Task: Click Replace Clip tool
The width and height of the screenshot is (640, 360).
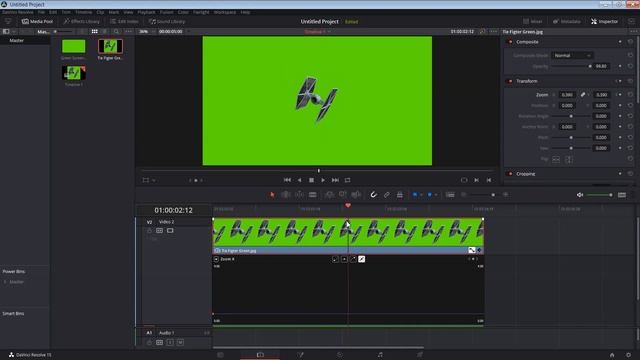Action: tap(356, 195)
